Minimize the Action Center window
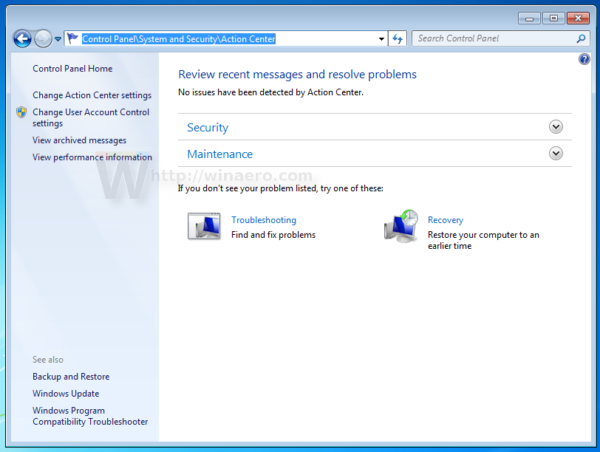Viewport: 600px width, 452px height. [x=529, y=18]
